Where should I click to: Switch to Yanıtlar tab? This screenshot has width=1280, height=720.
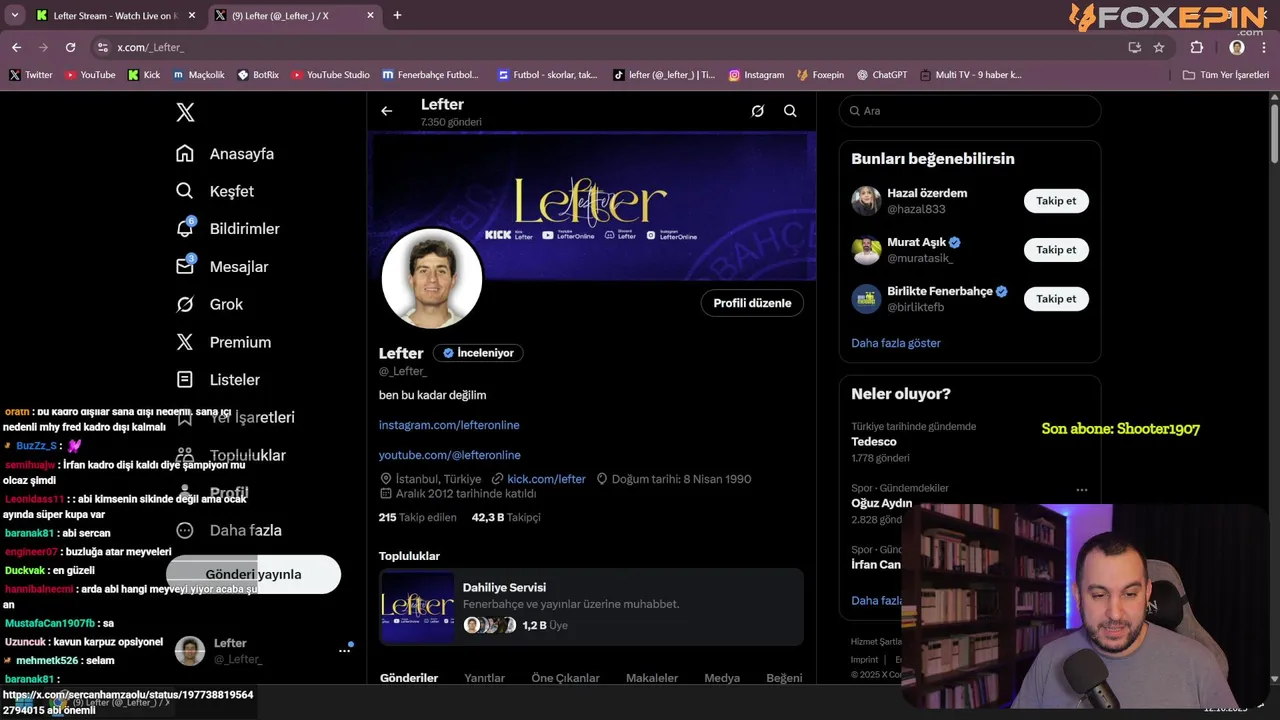point(484,678)
